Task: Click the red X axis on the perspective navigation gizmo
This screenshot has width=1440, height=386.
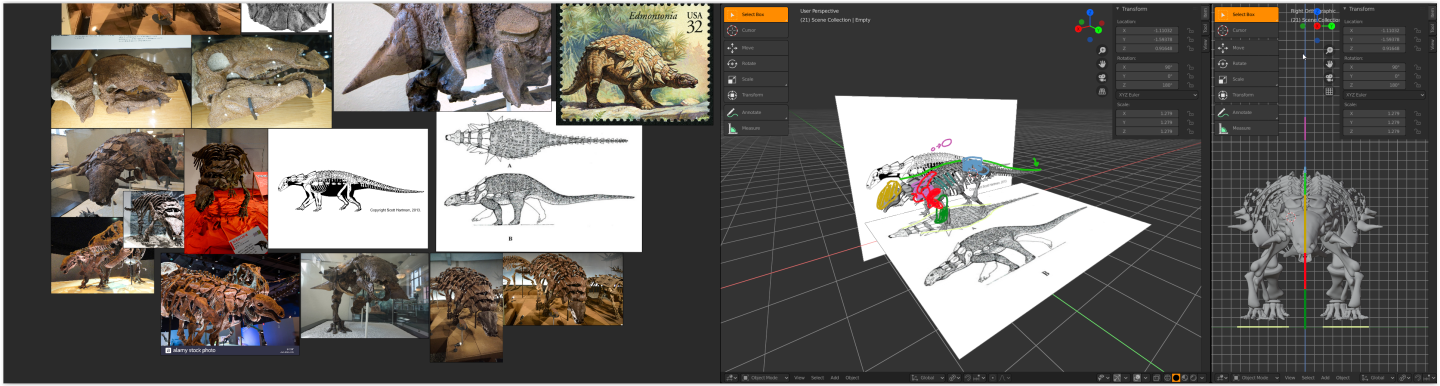Action: coord(1078,29)
